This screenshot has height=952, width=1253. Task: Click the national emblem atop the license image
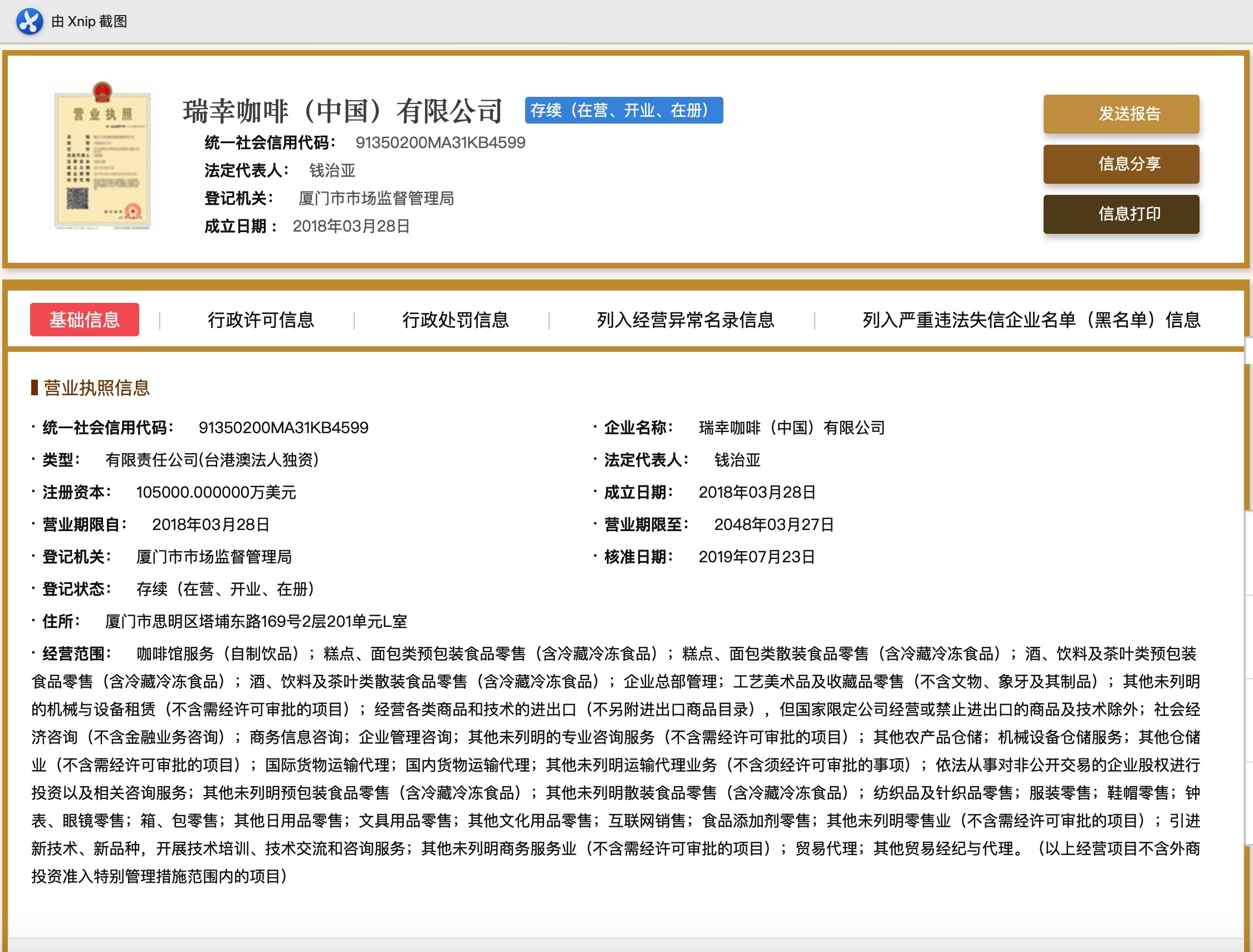click(x=102, y=91)
